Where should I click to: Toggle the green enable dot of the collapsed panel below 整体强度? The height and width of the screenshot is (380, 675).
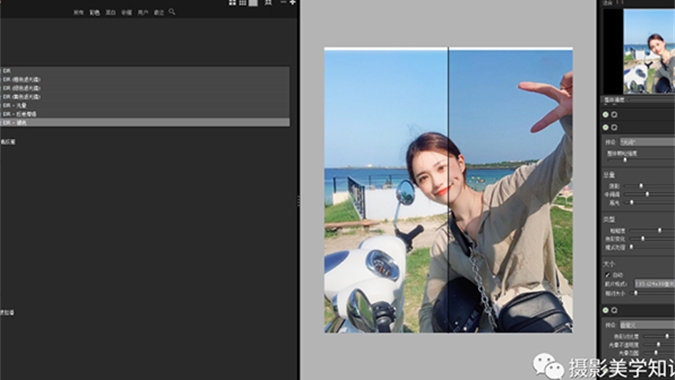pyautogui.click(x=606, y=114)
